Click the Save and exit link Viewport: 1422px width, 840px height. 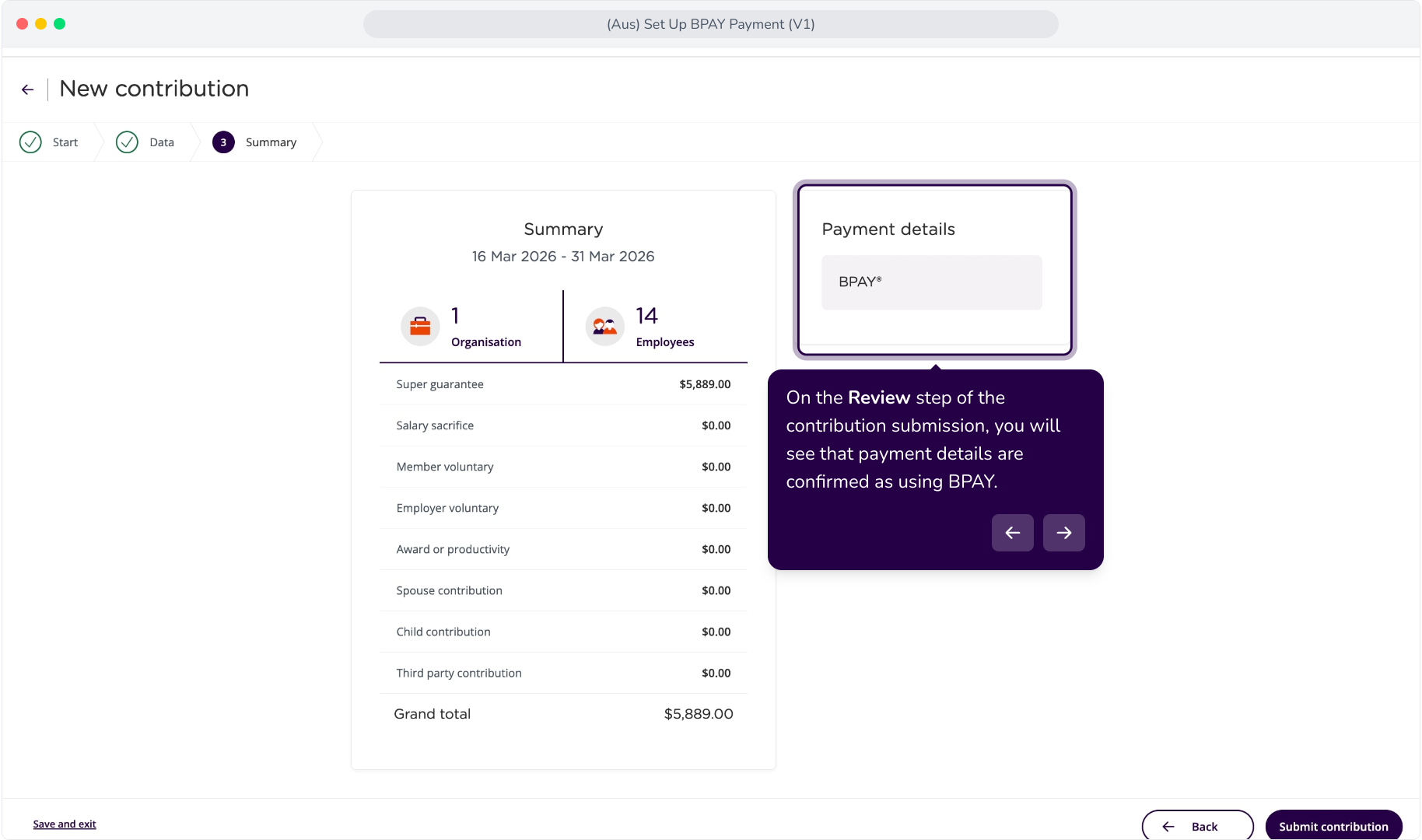(x=65, y=824)
